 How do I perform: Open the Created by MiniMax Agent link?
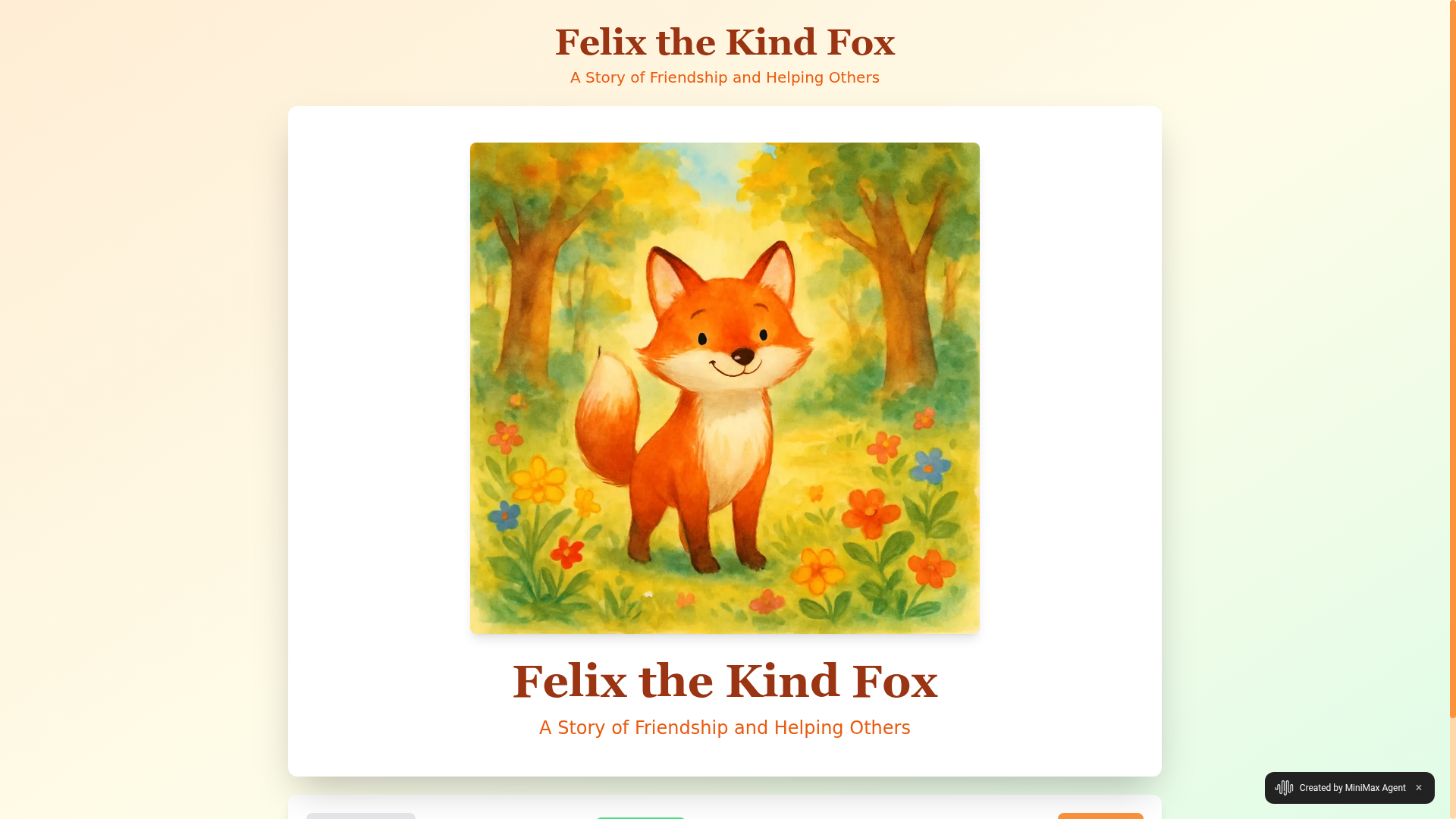pos(1352,788)
